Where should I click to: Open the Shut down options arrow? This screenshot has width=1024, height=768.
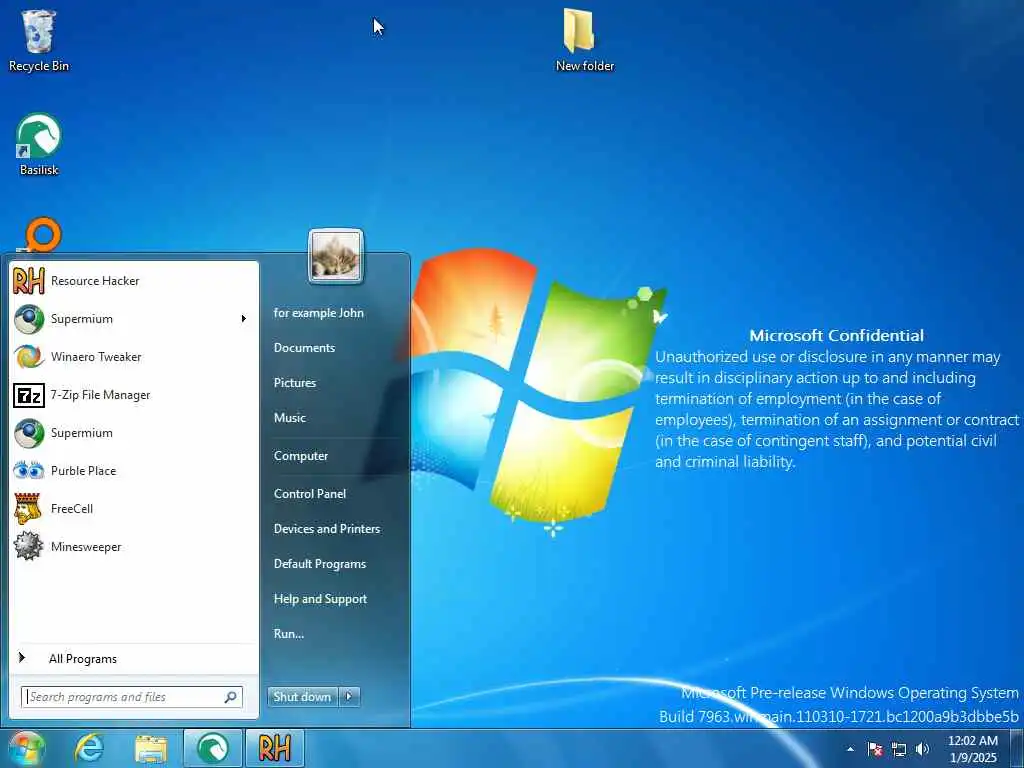click(349, 697)
